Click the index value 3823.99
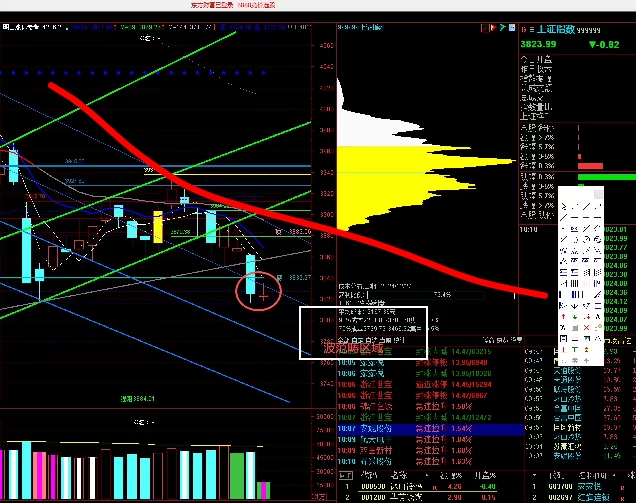The width and height of the screenshot is (636, 503). point(538,44)
